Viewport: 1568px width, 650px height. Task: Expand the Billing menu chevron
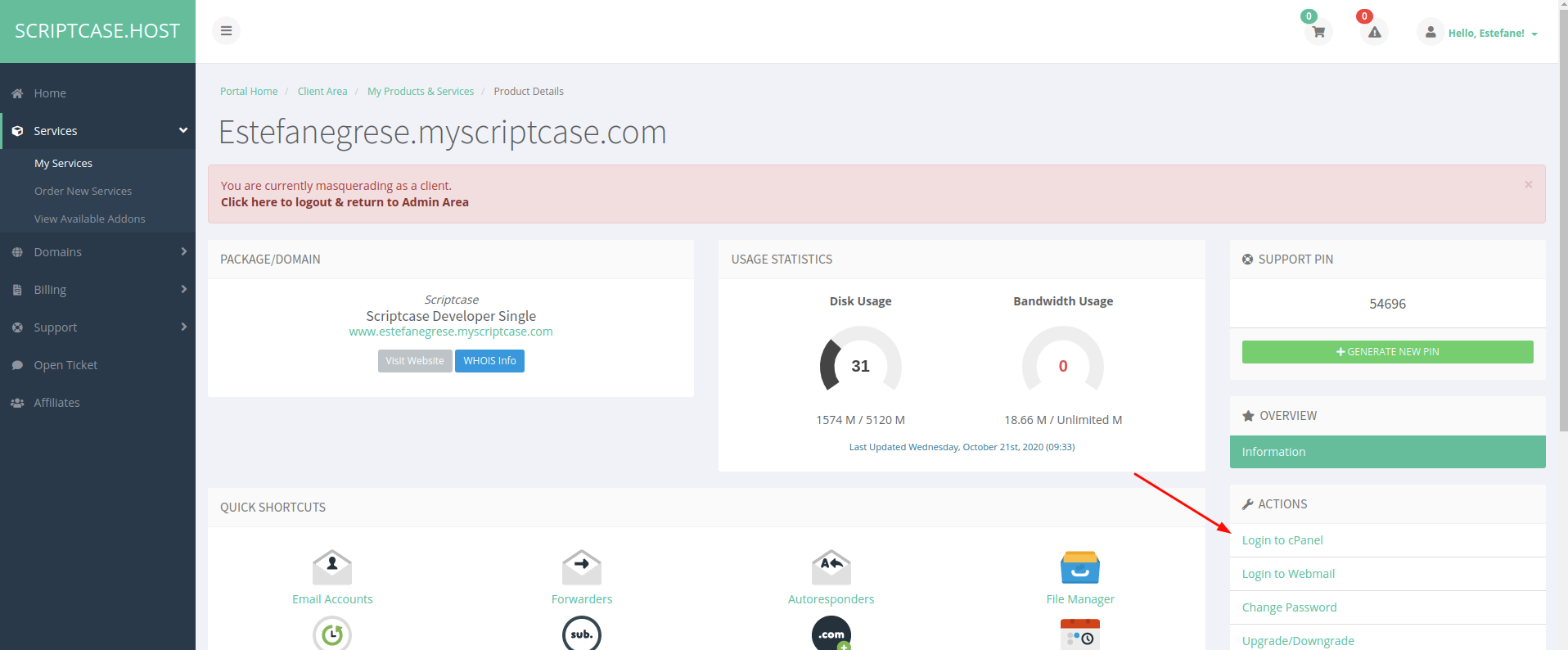tap(183, 290)
